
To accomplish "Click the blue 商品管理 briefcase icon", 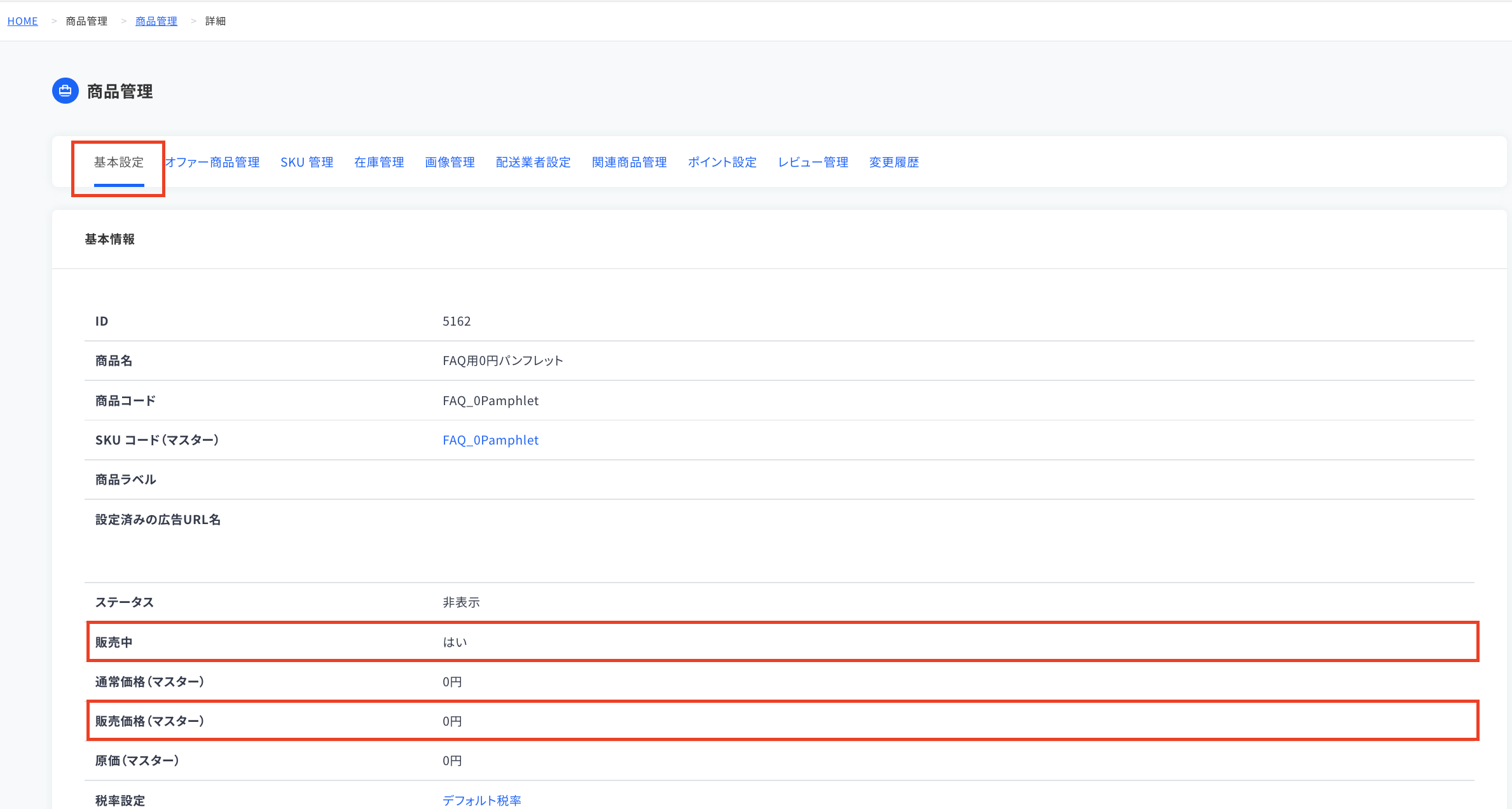I will pyautogui.click(x=65, y=91).
